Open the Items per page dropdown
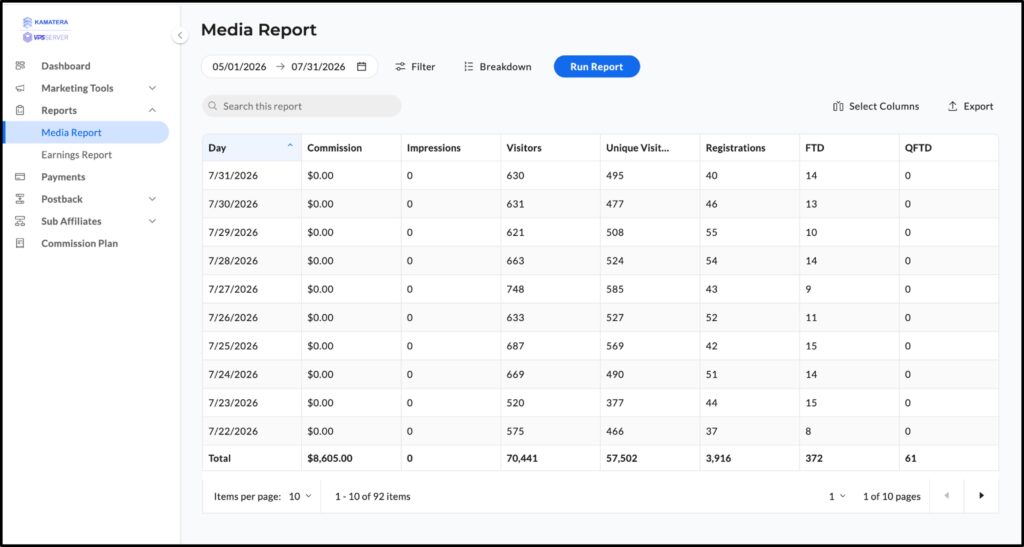Screen dimensions: 1024x547 (300, 496)
